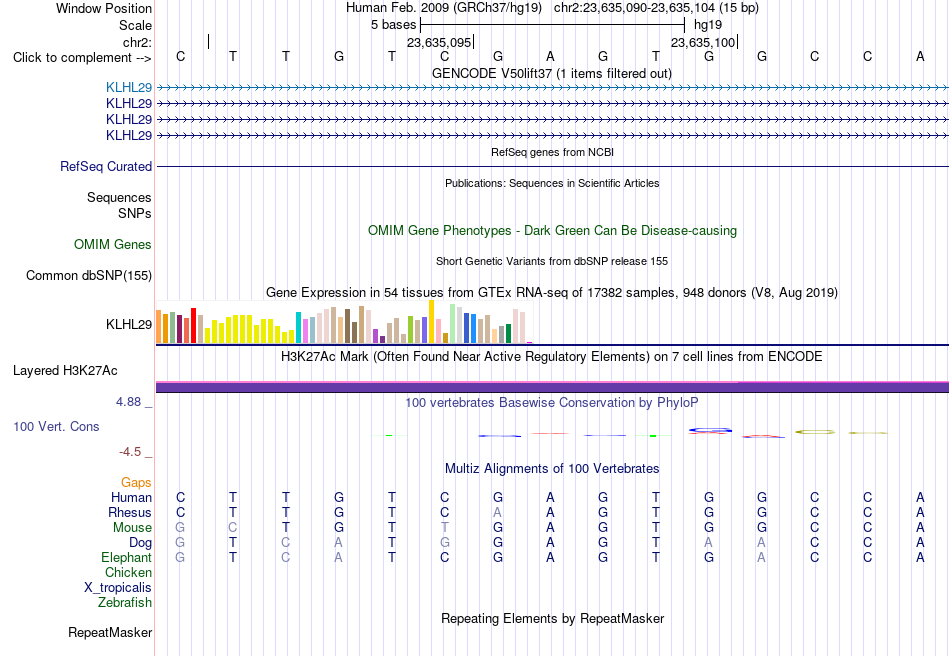Click the Sequences publications label
This screenshot has width=950, height=656.
119,197
